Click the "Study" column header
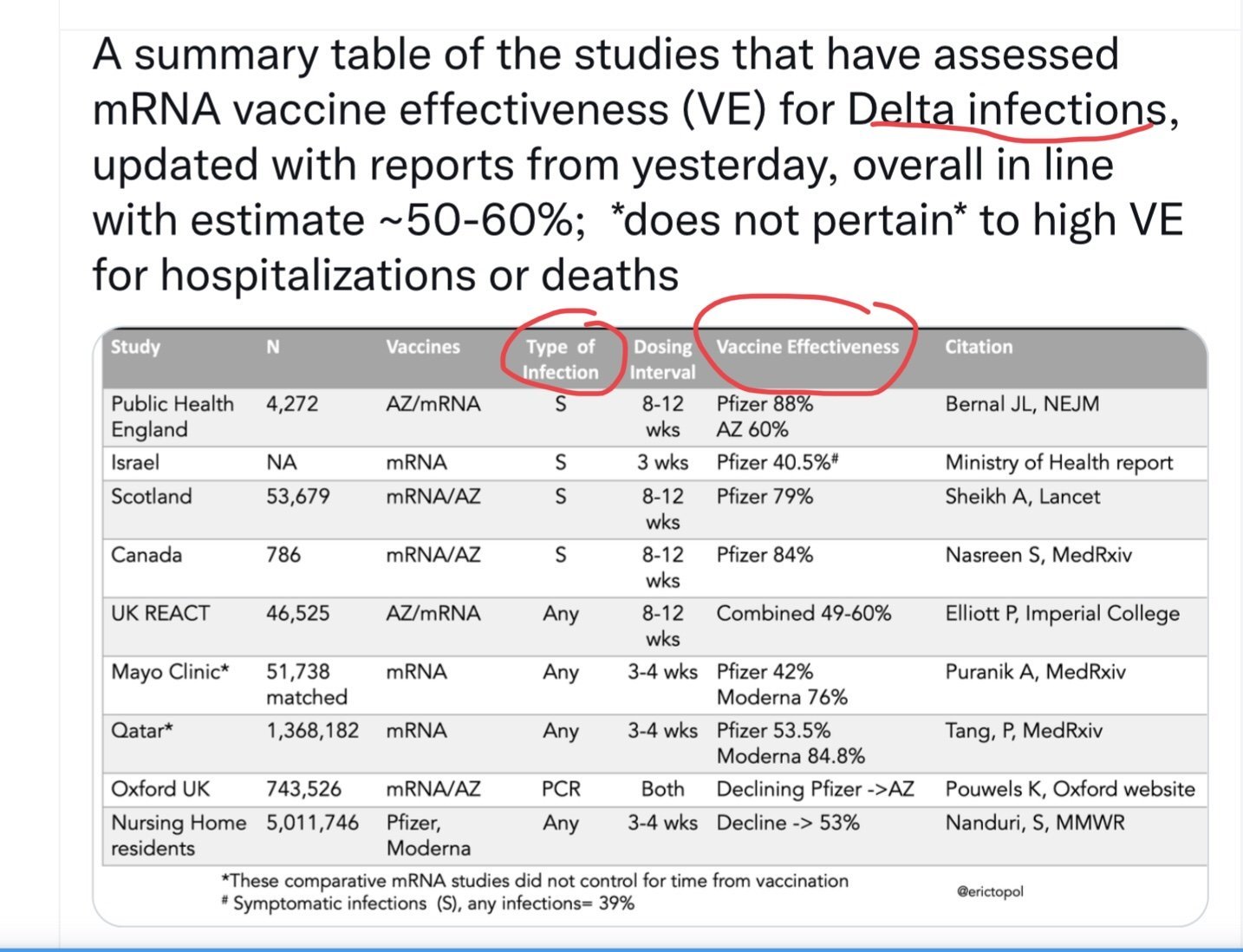 click(135, 347)
